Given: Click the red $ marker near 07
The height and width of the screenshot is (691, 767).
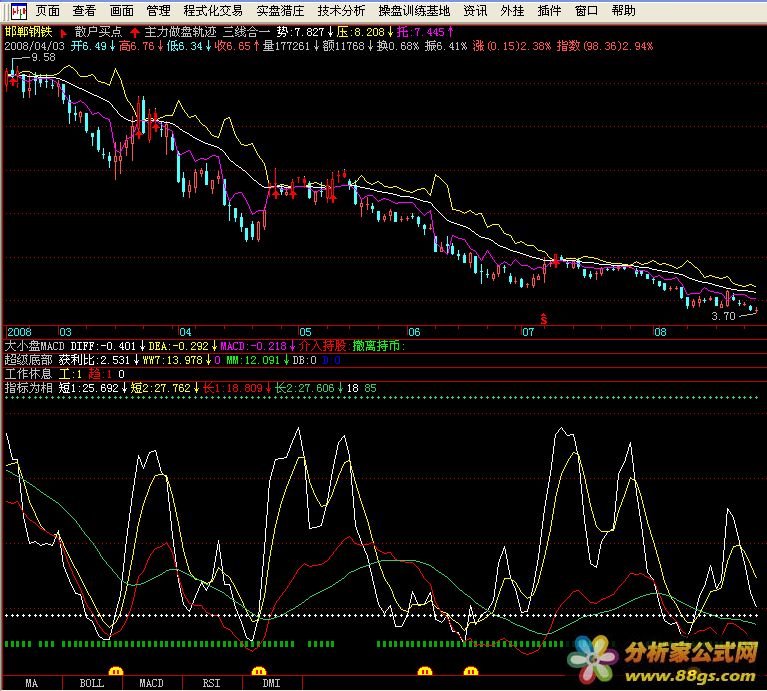Looking at the screenshot, I should pos(543,319).
